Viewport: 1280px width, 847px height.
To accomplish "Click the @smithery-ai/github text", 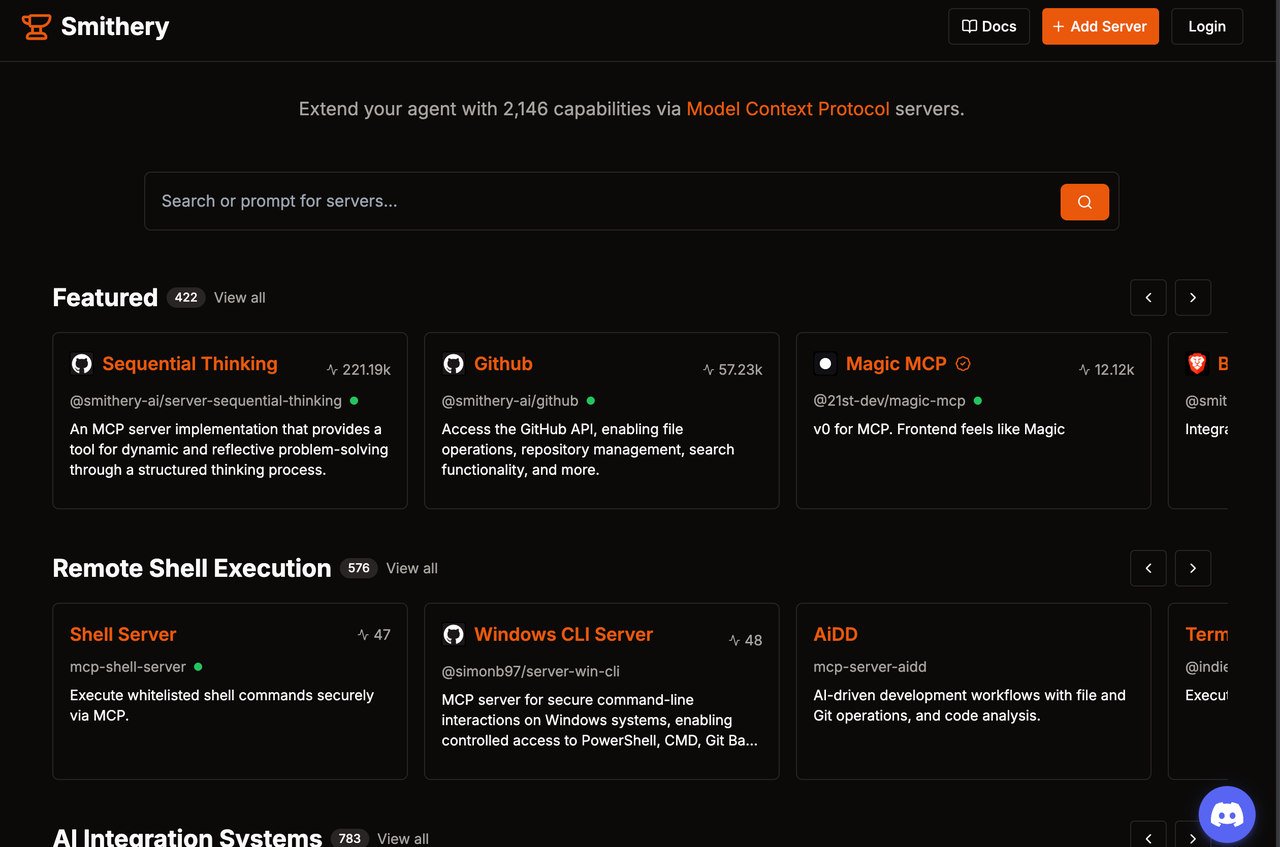I will point(510,400).
